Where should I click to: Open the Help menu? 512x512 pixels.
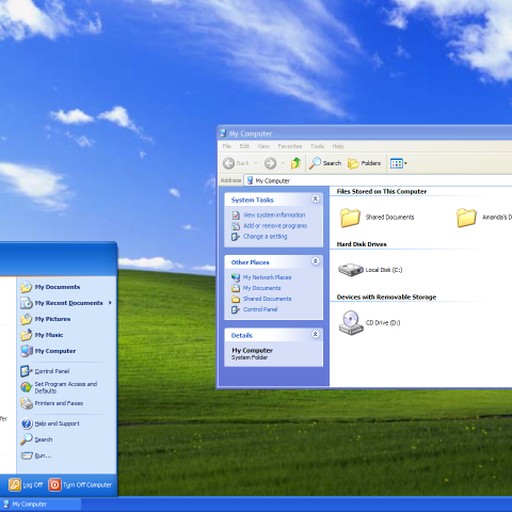point(338,146)
